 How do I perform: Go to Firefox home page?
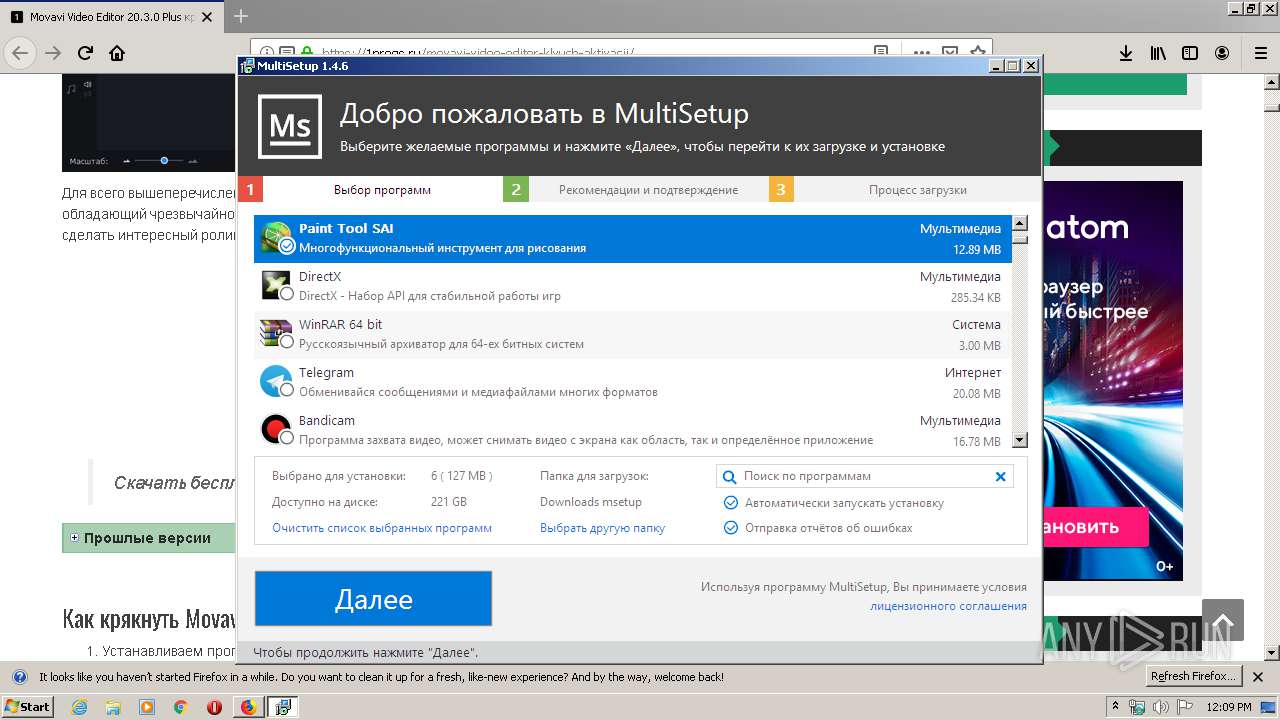pyautogui.click(x=117, y=53)
